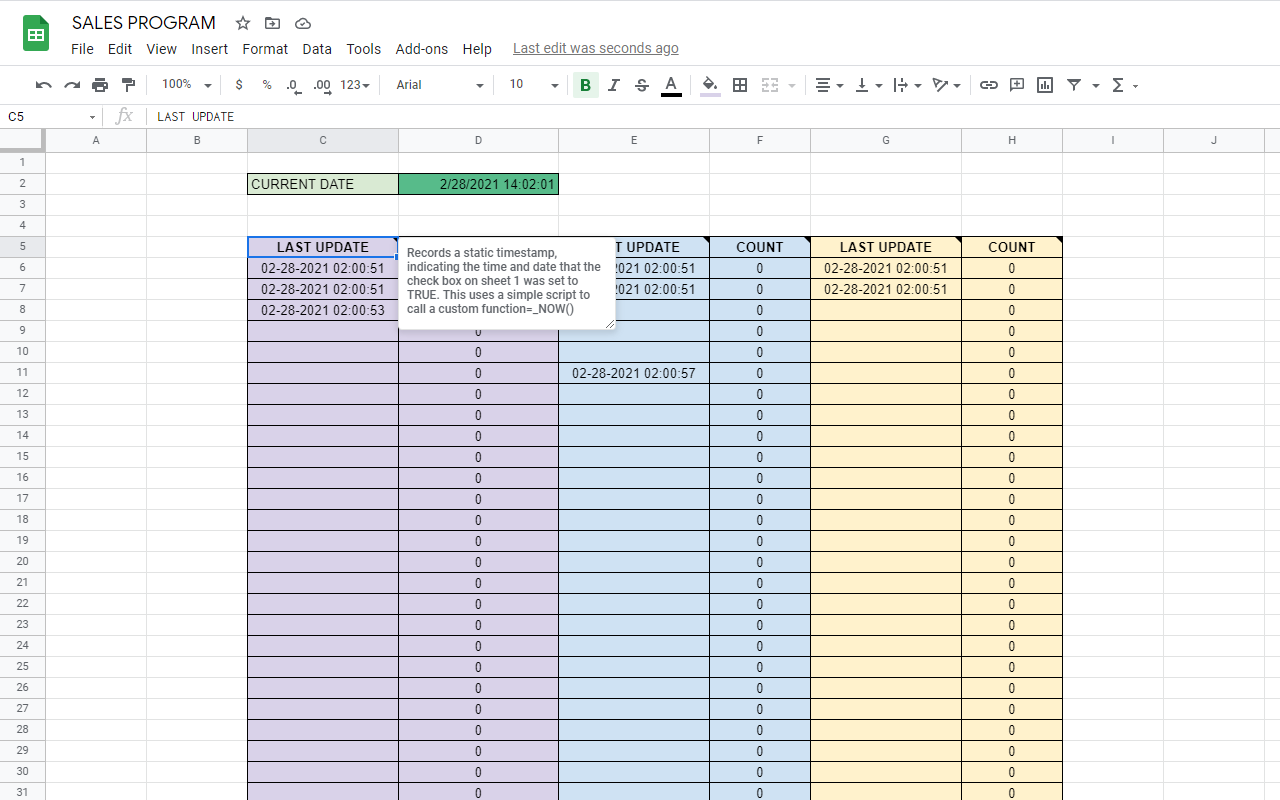The image size is (1280, 800).
Task: Open vertical align dropdown
Action: (x=869, y=85)
